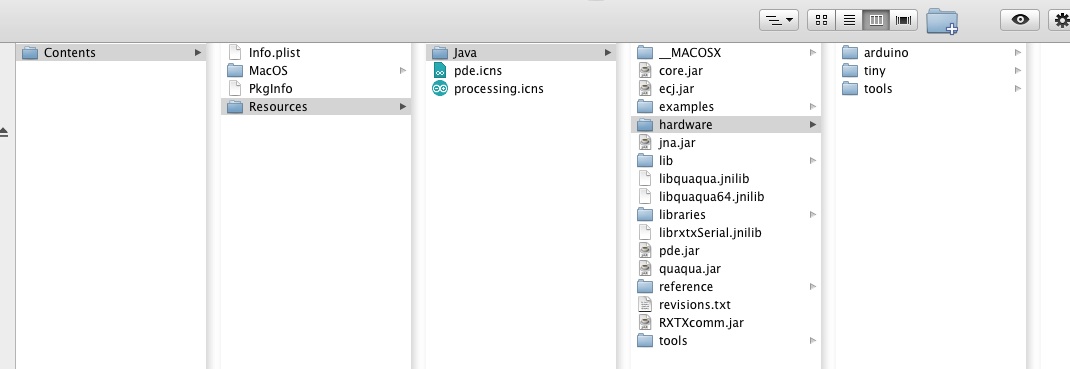This screenshot has height=369, width=1070.
Task: Click the blank file icon of librxtxSerial.jnilib
Action: point(645,233)
